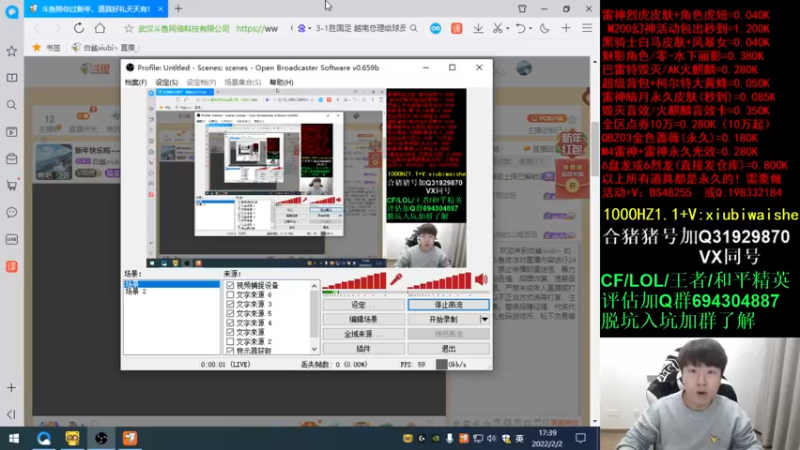Toggle 显示器获取 source checkbox
800x450 pixels.
tap(230, 351)
